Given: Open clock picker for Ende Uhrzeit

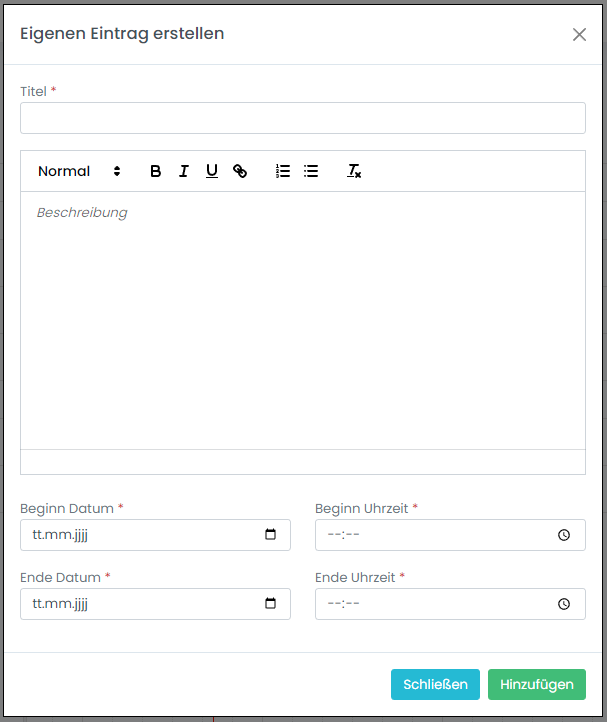Looking at the screenshot, I should pos(564,604).
